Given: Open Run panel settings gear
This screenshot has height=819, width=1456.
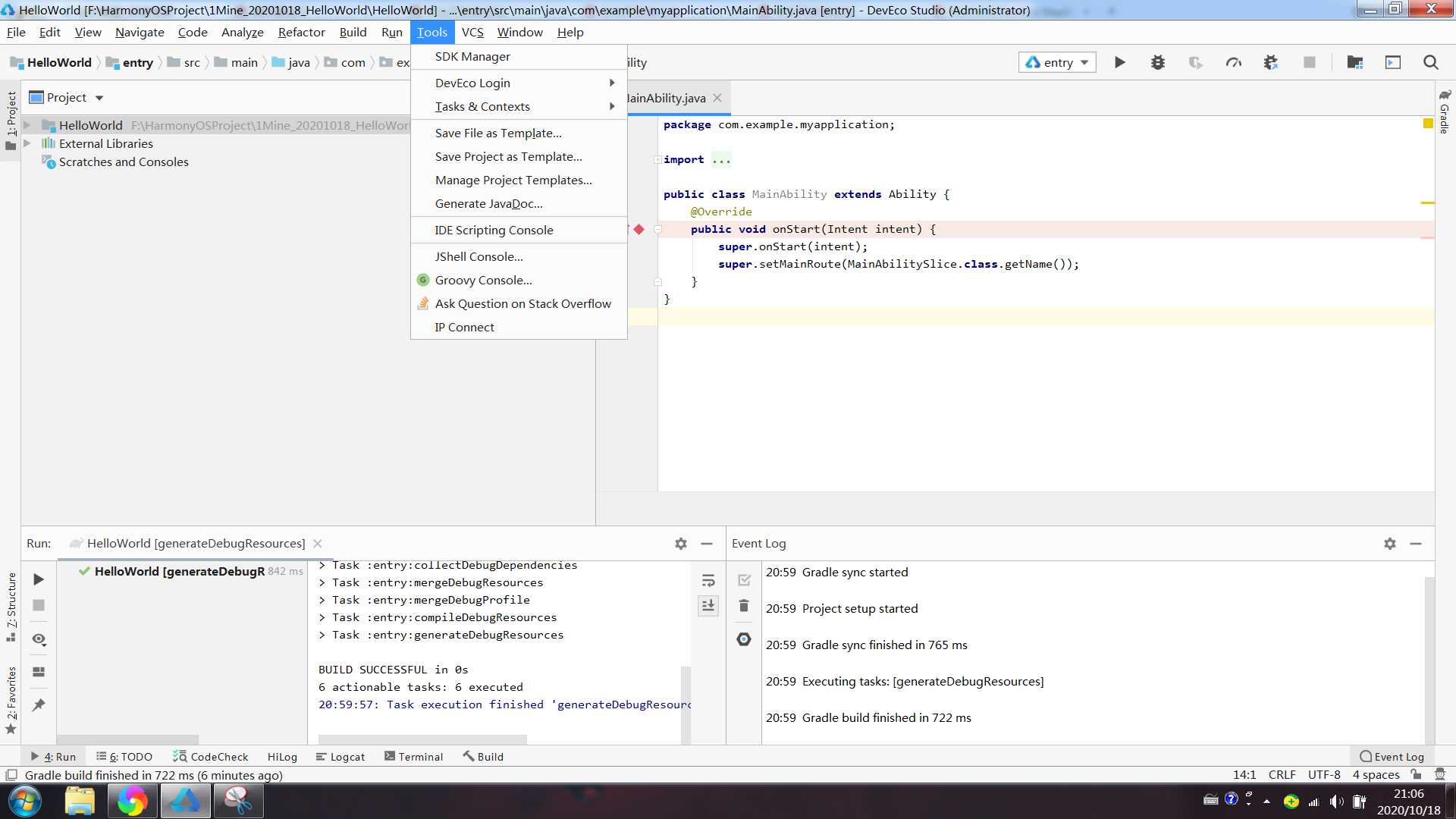Looking at the screenshot, I should tap(681, 544).
